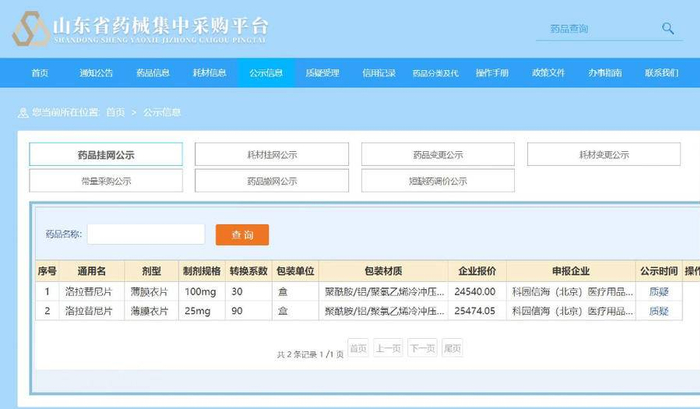Switch to the 短缺药调价公示 tab
700x409 pixels.
coord(438,181)
